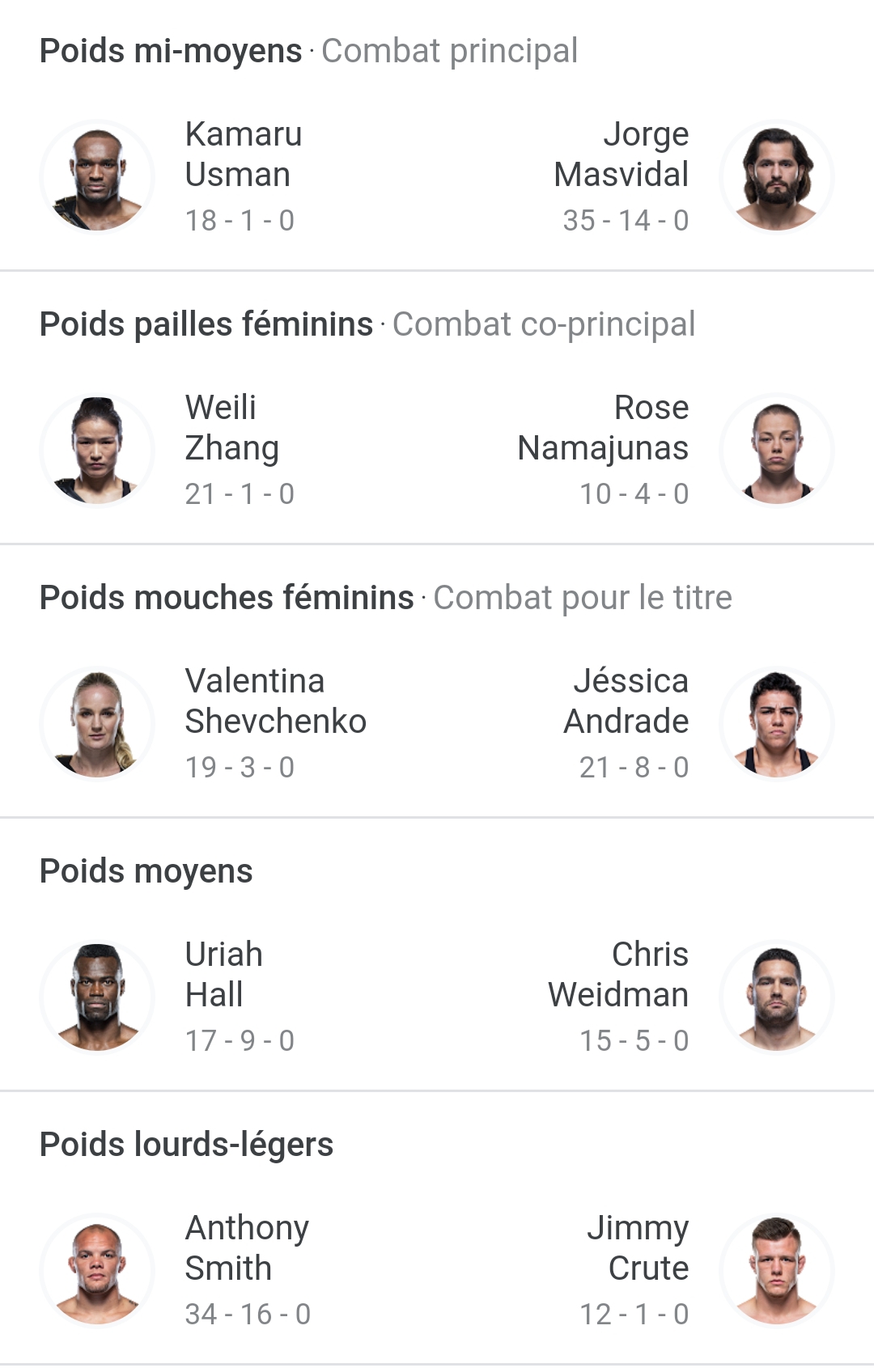Open the Rose Namajunas fighter link

(x=603, y=428)
